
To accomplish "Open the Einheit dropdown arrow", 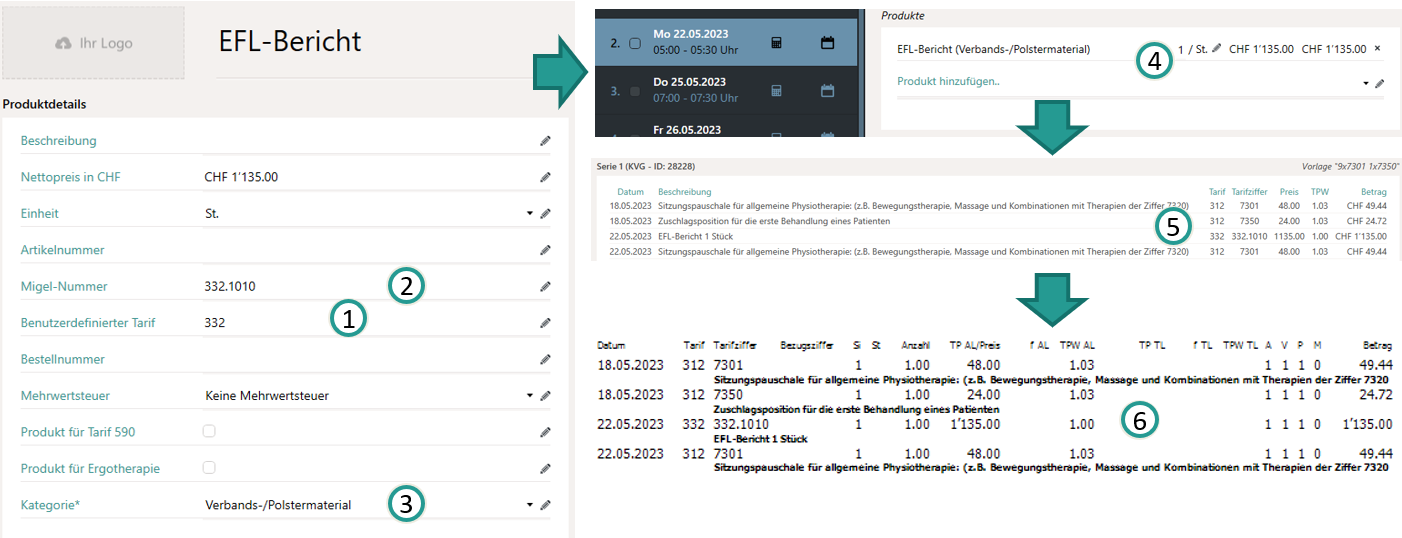I will (530, 214).
